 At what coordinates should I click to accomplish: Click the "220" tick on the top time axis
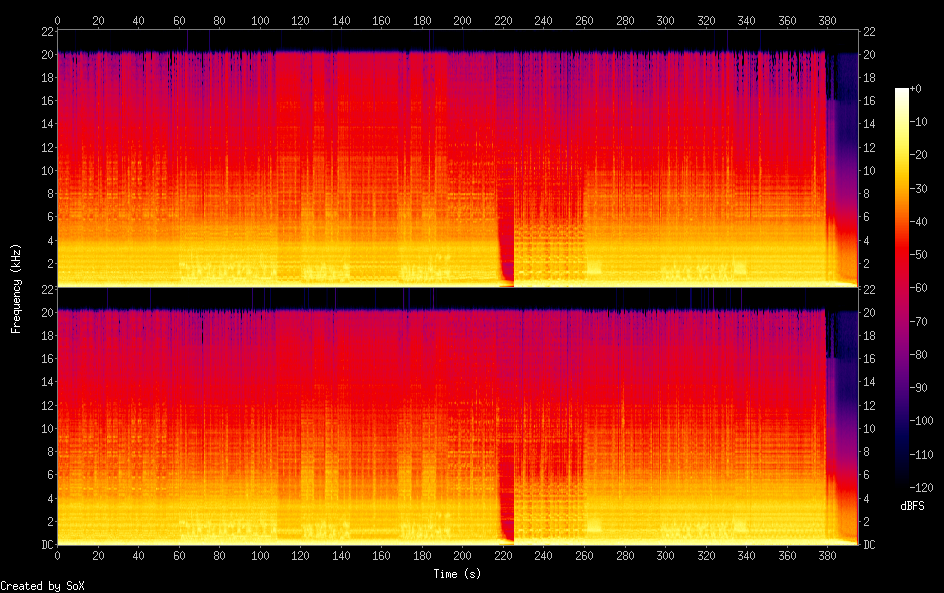503,20
